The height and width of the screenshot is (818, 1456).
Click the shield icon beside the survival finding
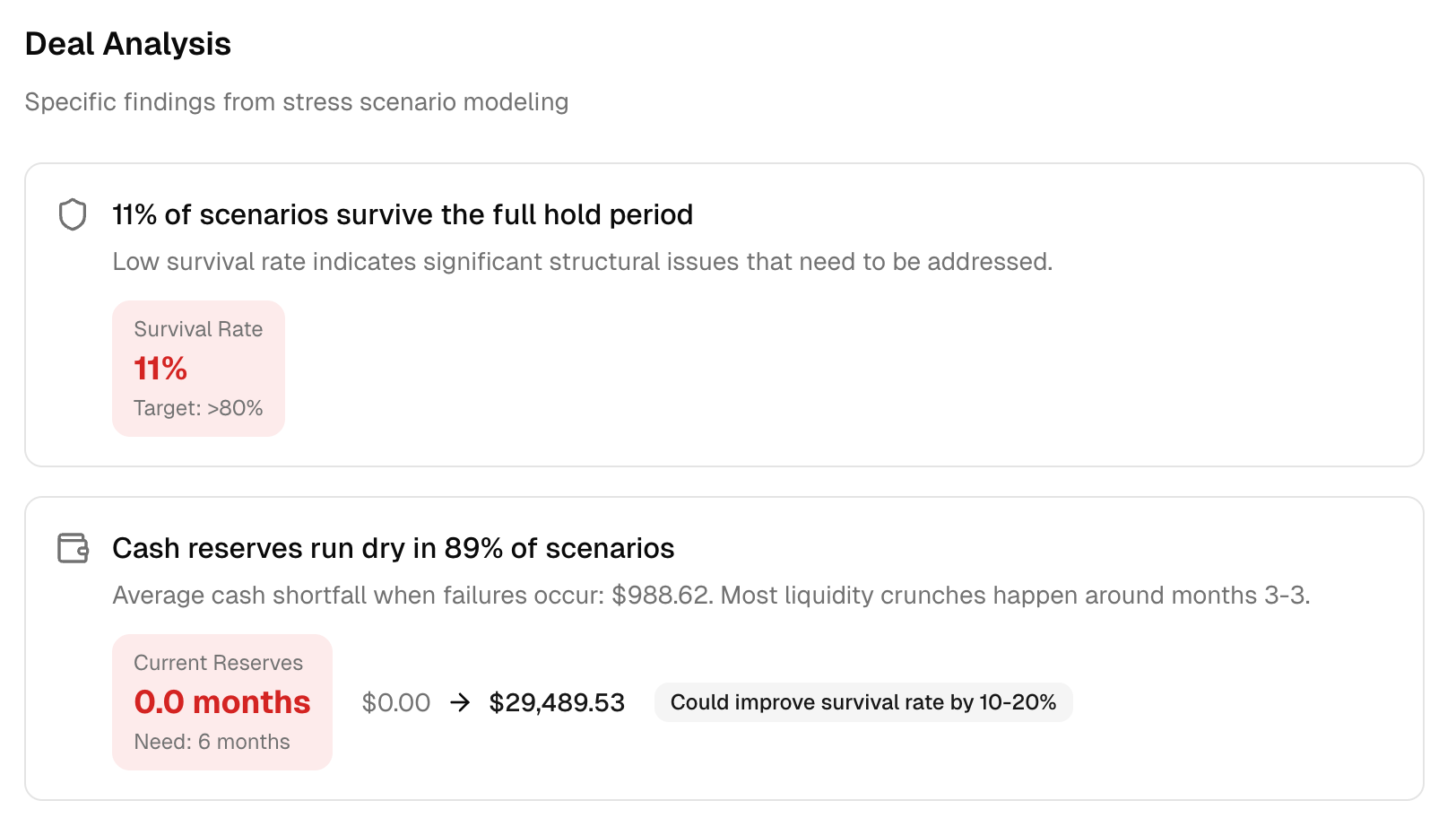point(71,215)
